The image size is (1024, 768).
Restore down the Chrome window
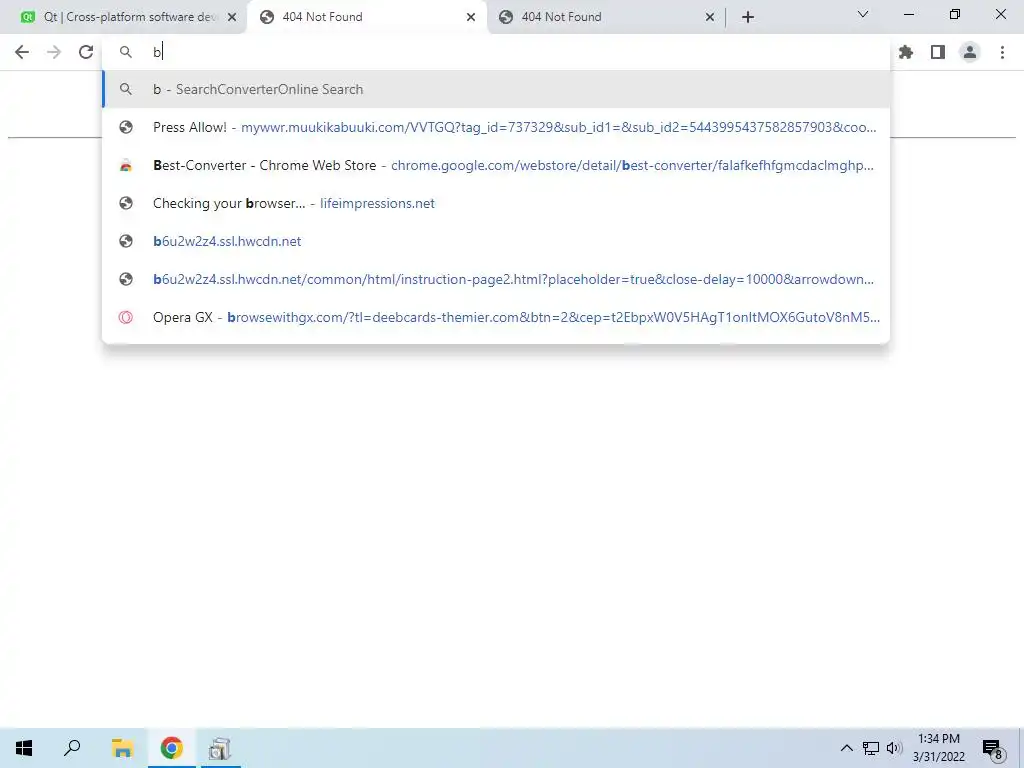click(955, 14)
